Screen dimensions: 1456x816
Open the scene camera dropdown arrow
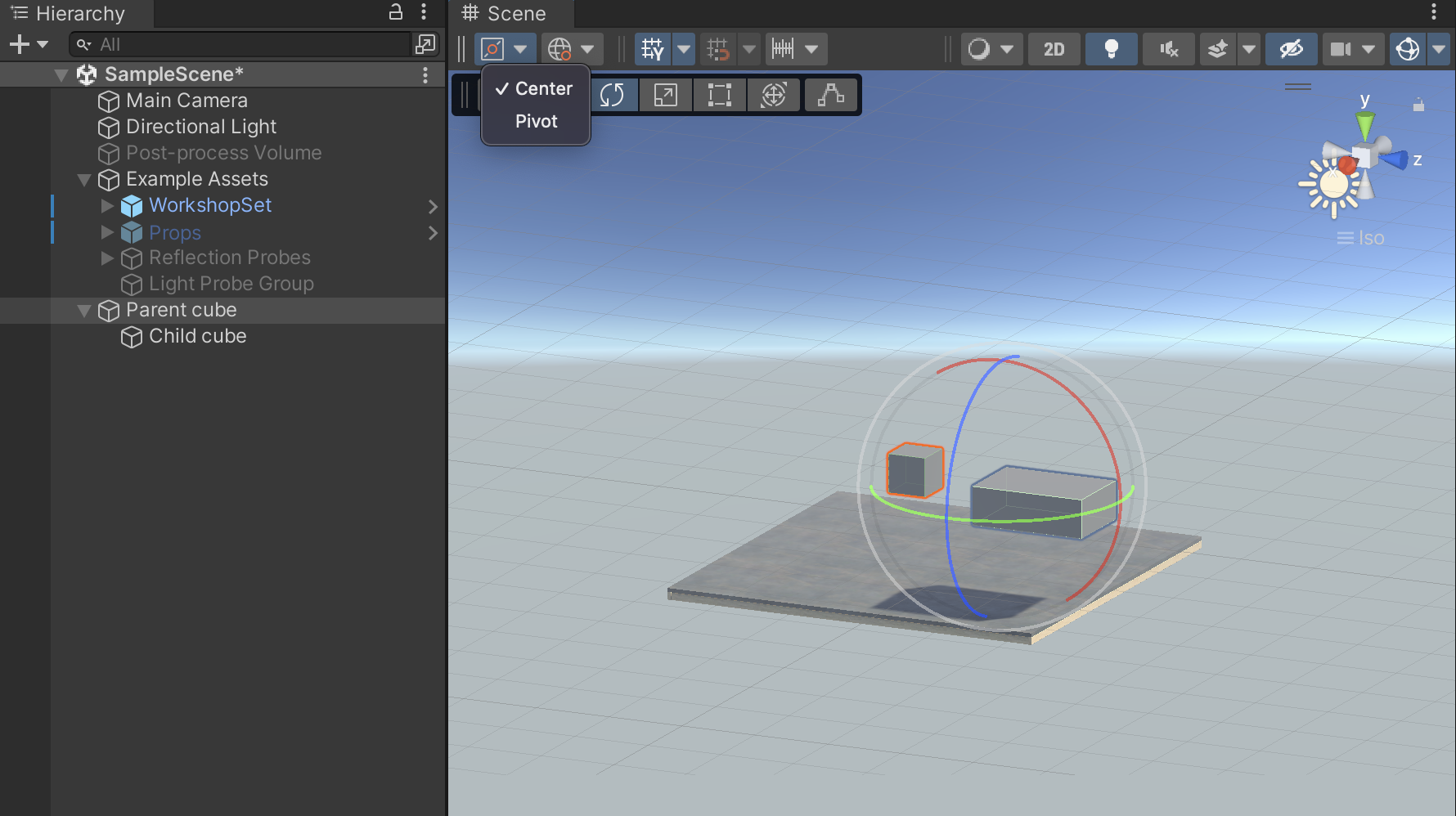[x=1368, y=49]
